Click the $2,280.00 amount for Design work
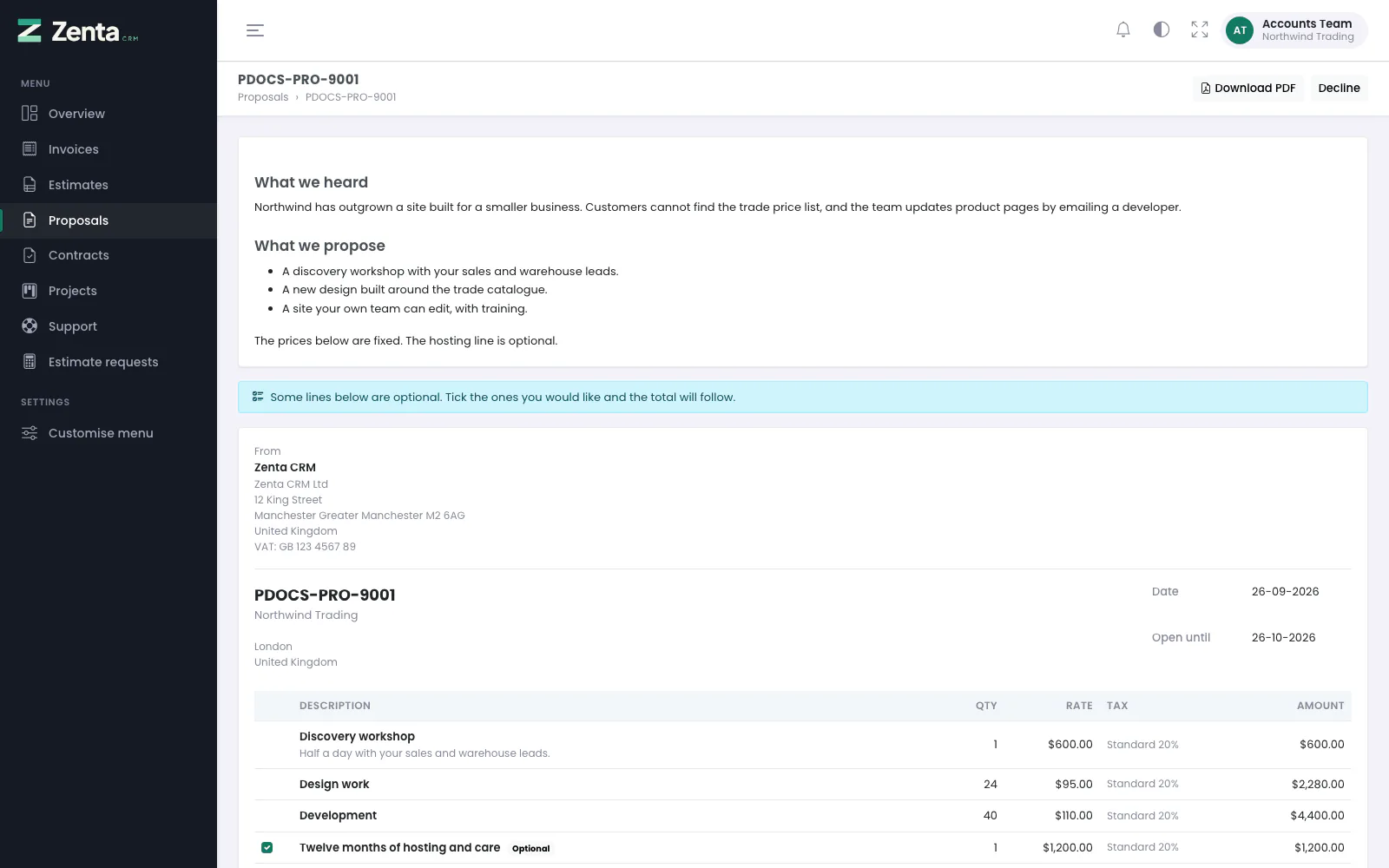The image size is (1389, 868). [x=1318, y=785]
